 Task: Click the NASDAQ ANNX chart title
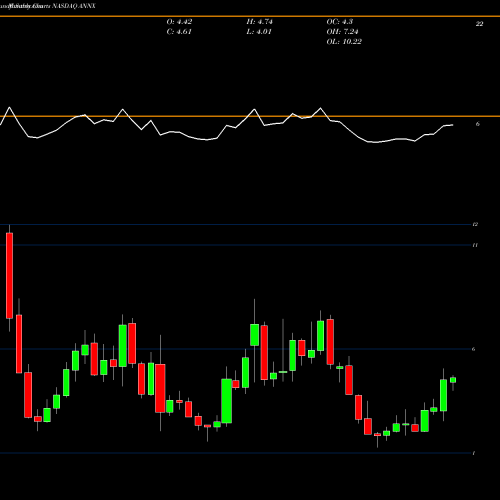point(73,6)
